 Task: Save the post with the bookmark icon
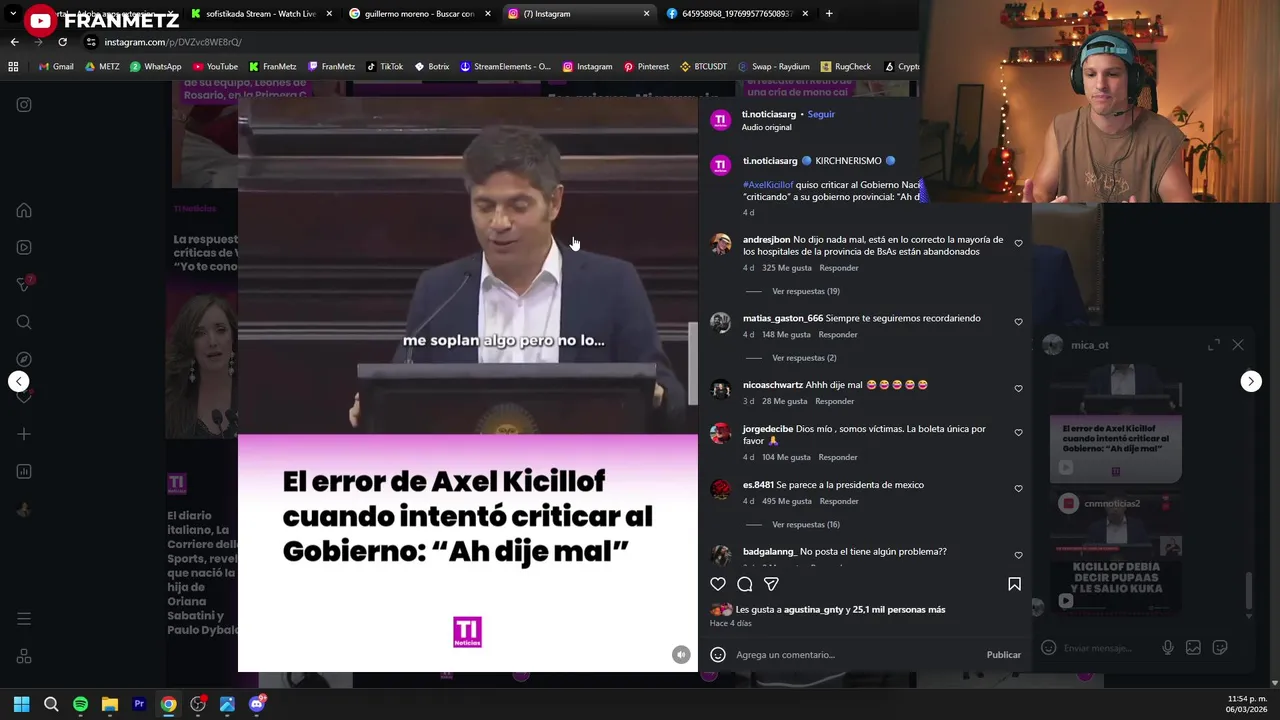1014,584
